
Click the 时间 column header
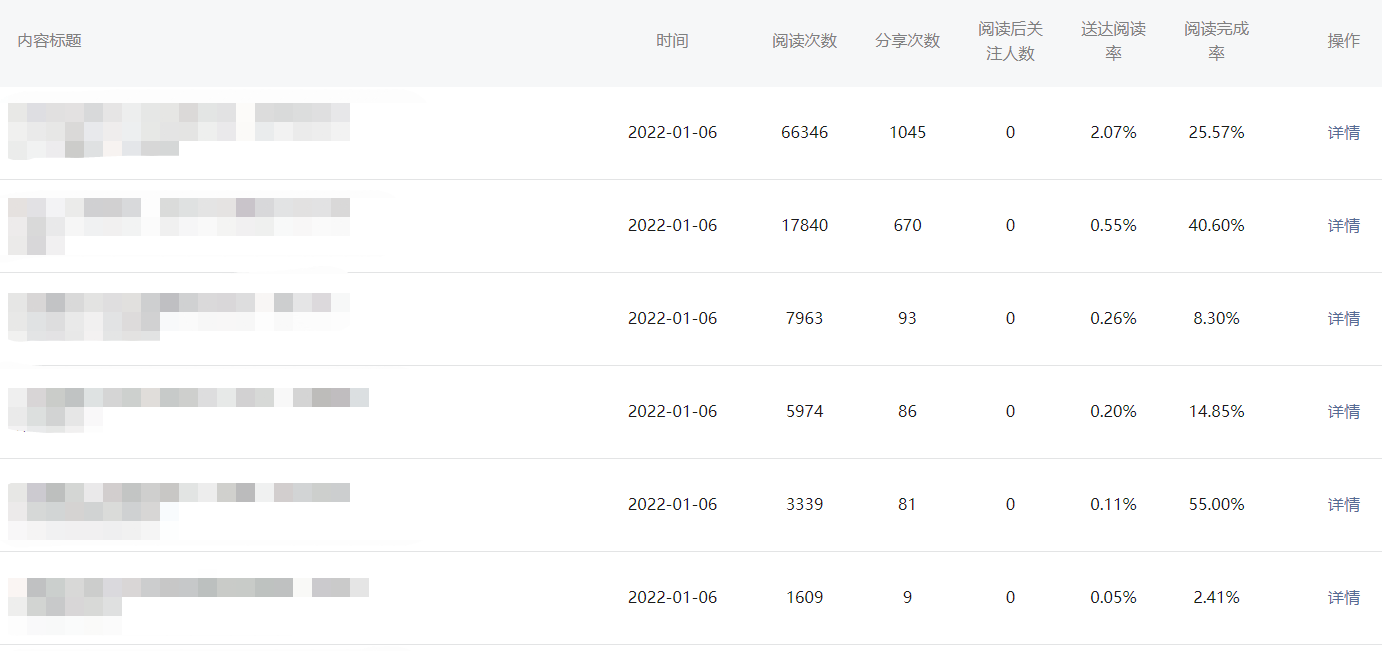tap(672, 41)
